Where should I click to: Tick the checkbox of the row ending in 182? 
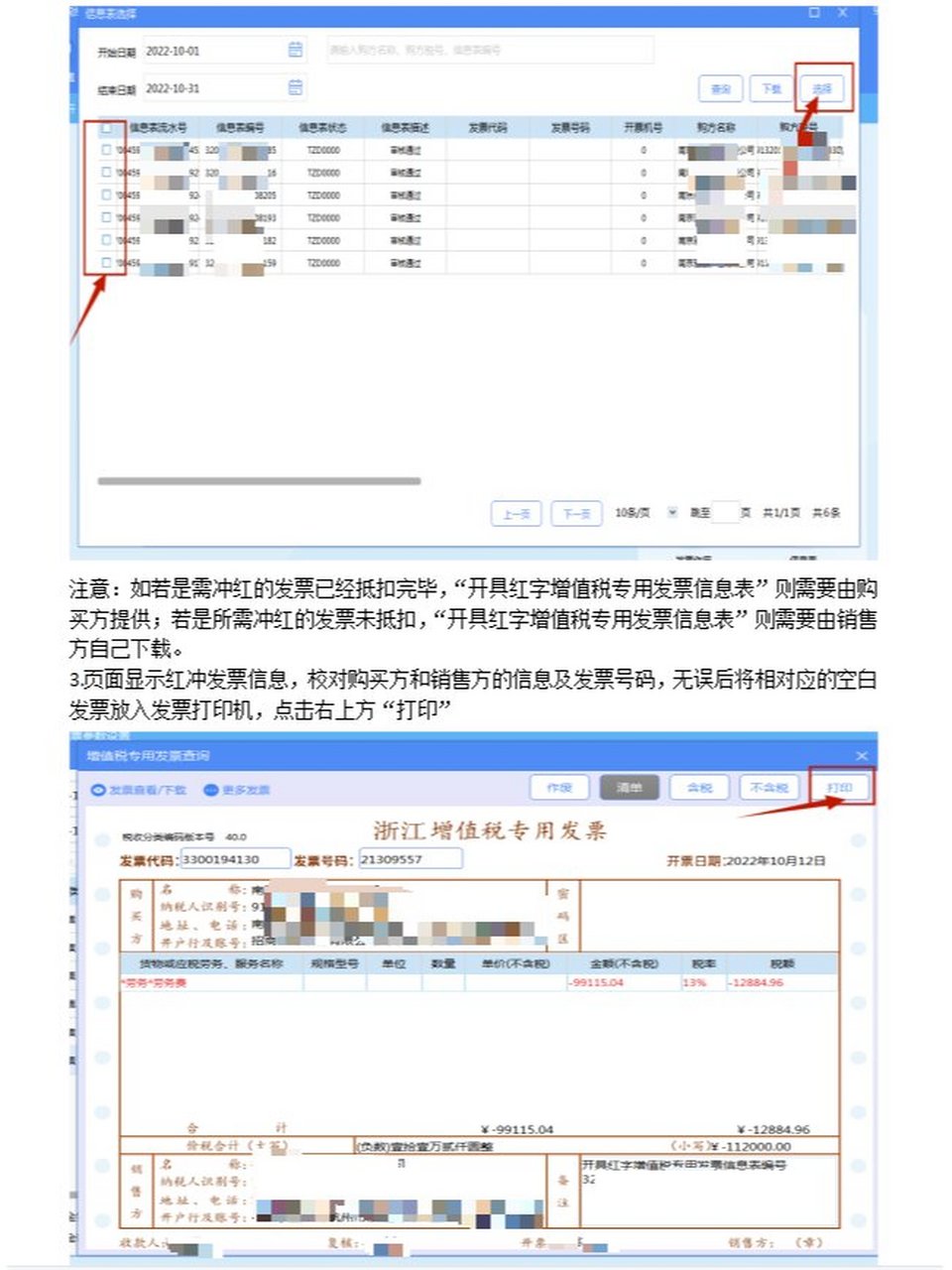point(106,240)
